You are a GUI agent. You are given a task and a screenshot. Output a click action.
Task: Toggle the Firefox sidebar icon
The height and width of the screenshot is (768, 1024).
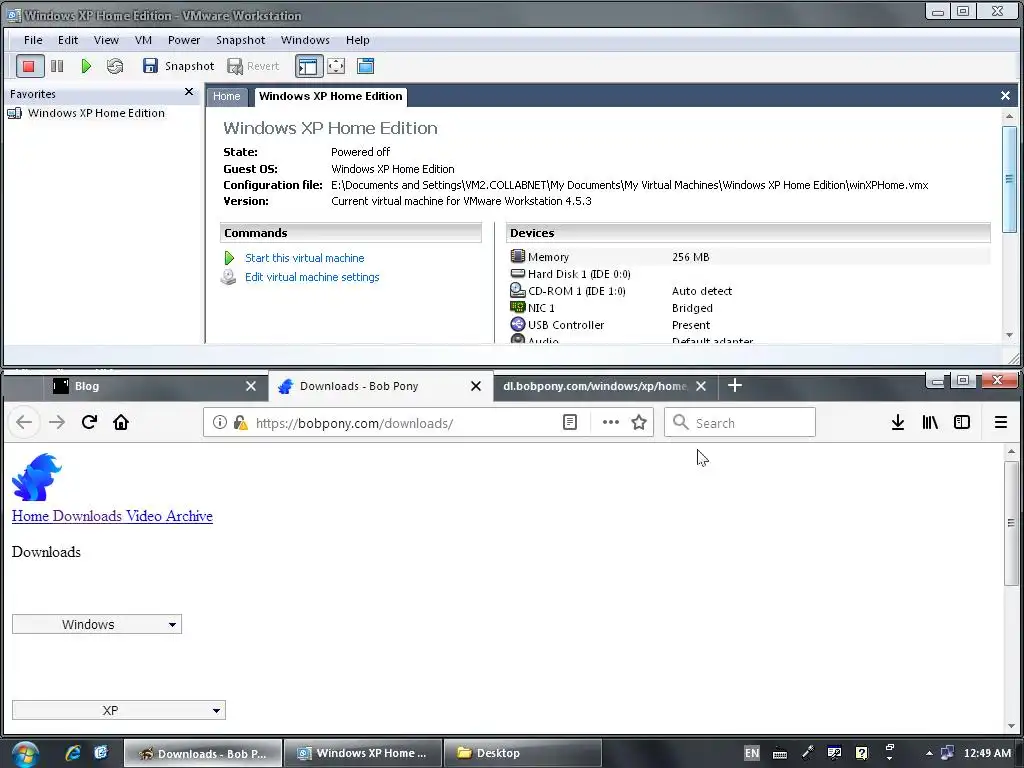(962, 423)
